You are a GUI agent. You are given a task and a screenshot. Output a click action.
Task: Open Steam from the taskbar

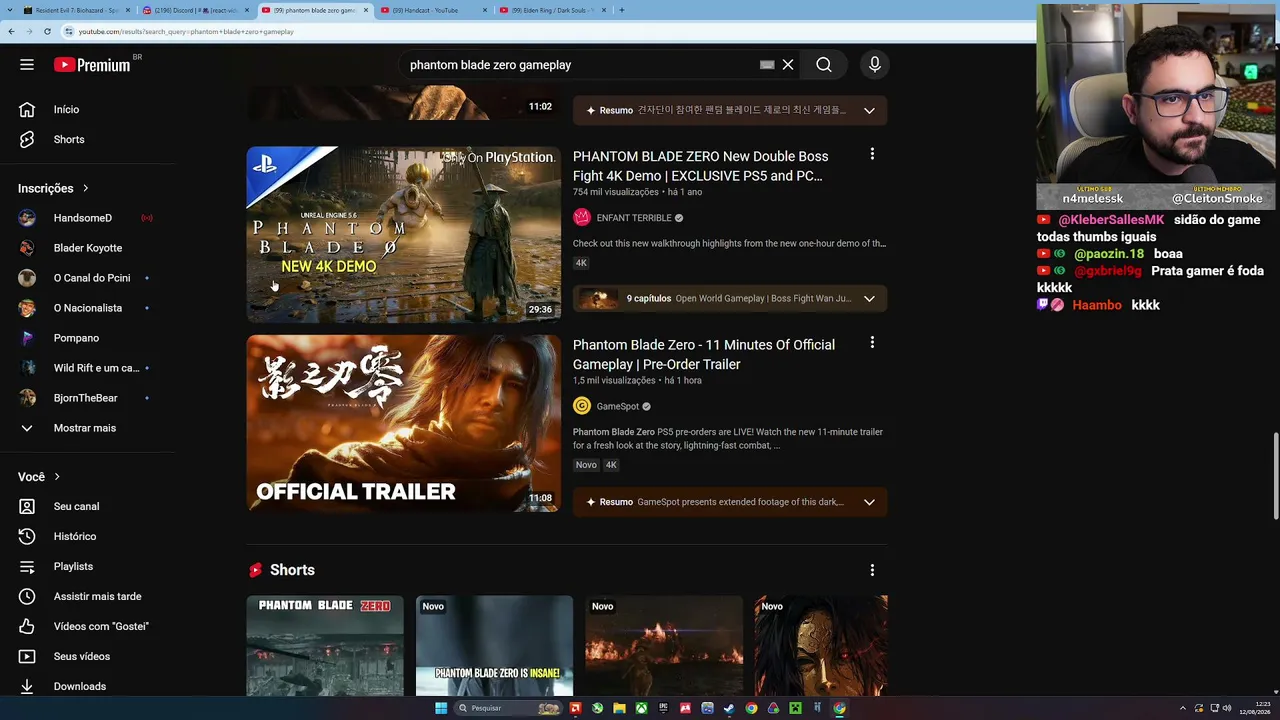click(x=729, y=708)
